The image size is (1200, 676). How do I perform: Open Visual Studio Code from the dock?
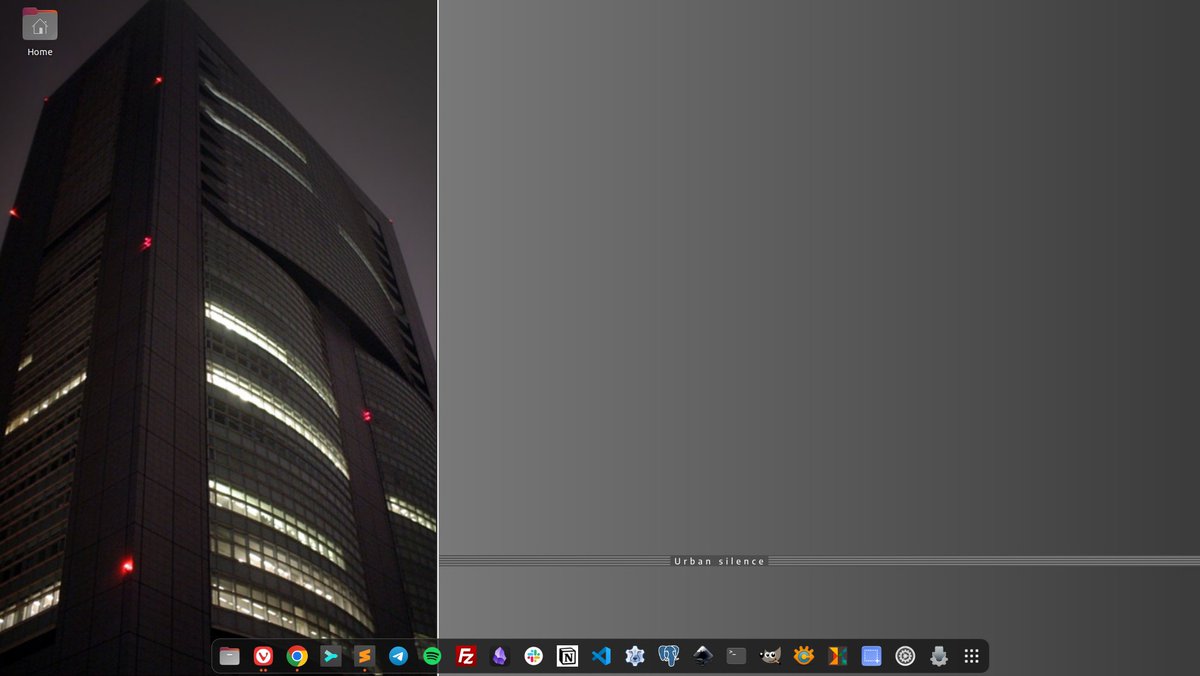pyautogui.click(x=601, y=656)
